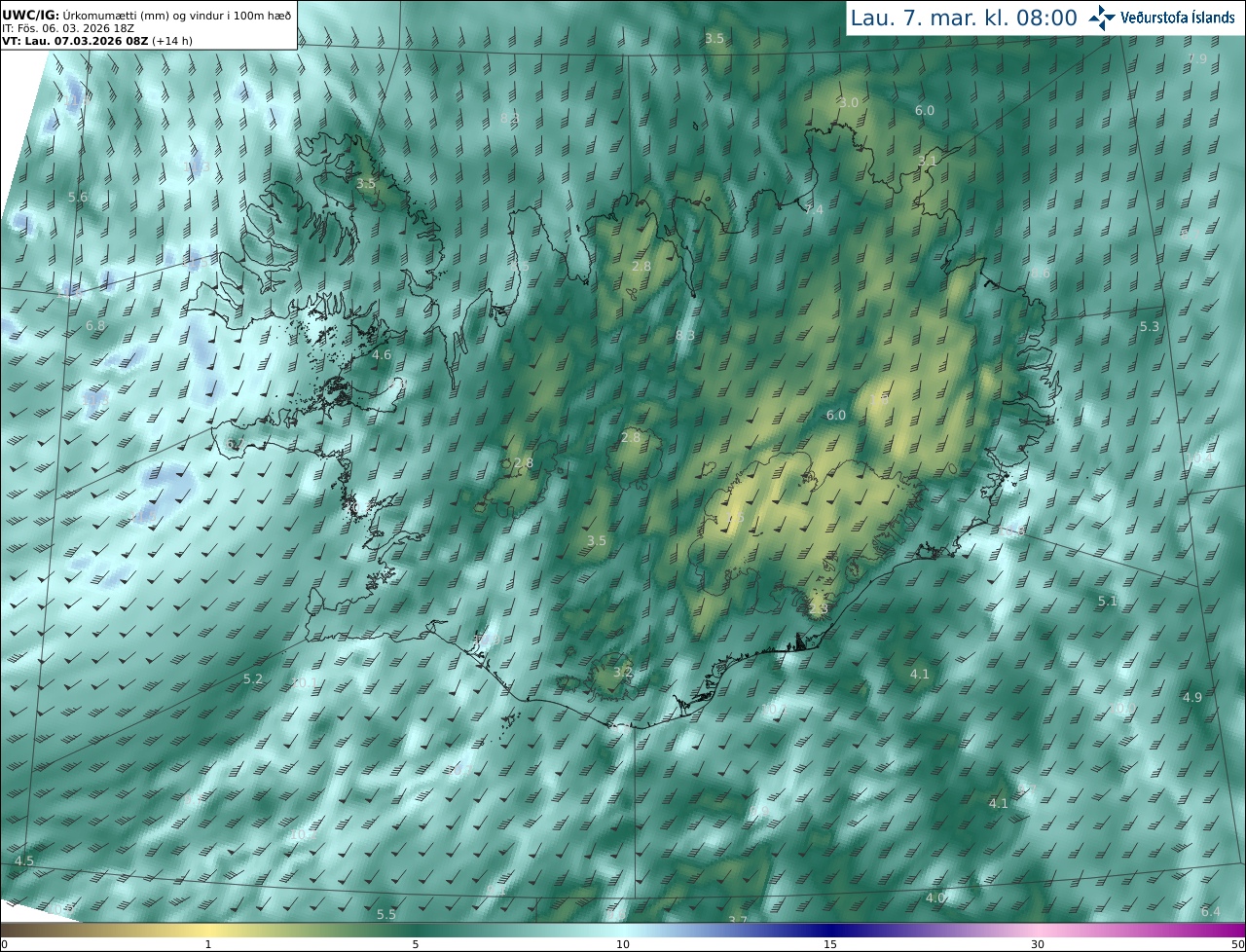Click the '3.0' wind value label
The height and width of the screenshot is (952, 1246).
(x=849, y=102)
